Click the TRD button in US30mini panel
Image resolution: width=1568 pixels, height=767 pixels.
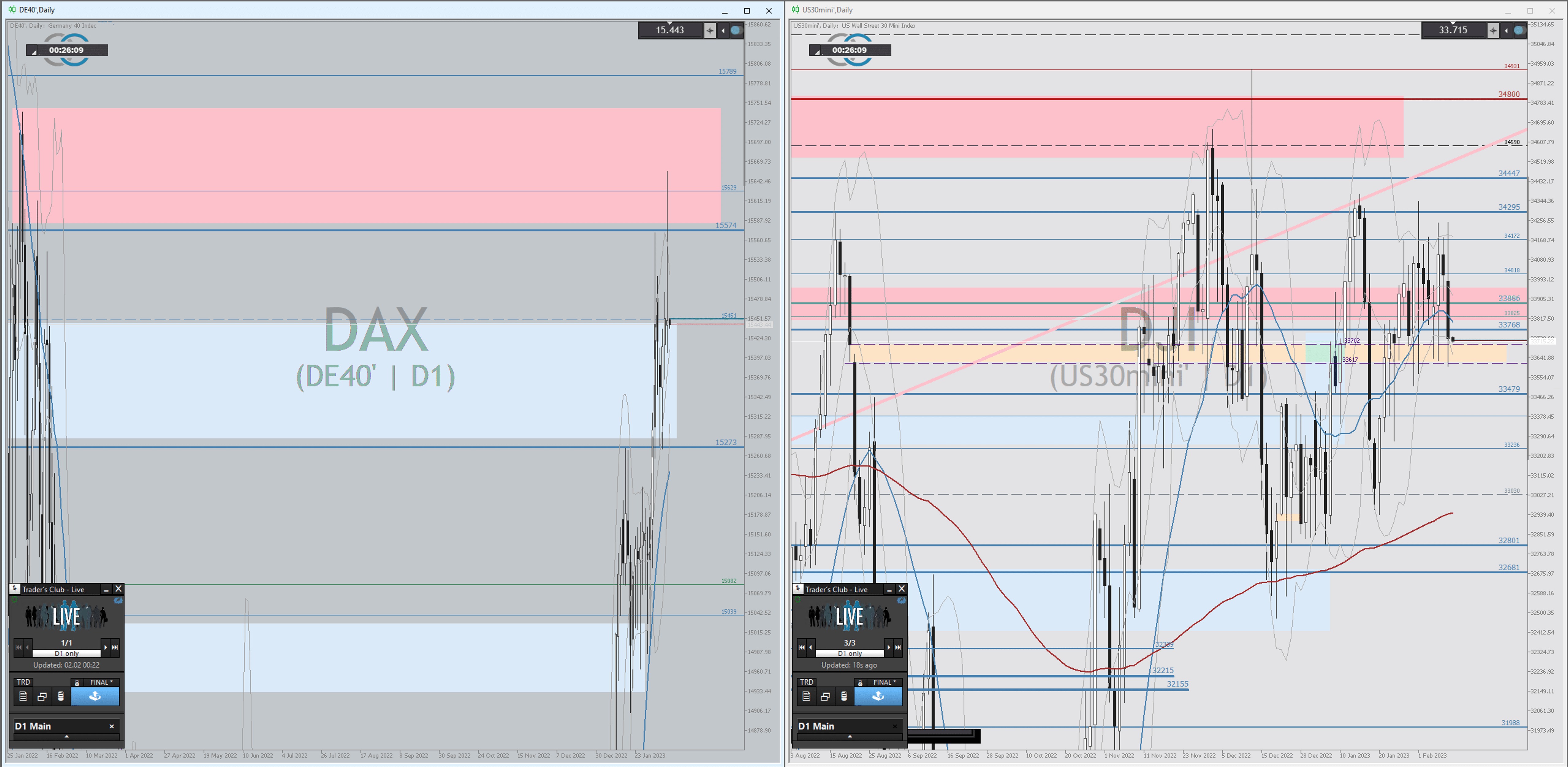point(806,682)
